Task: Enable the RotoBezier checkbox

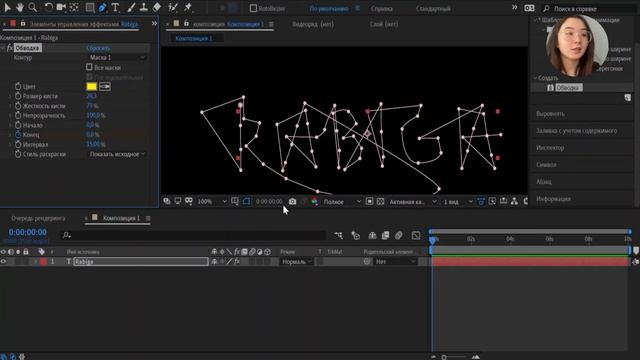Action: [253, 8]
